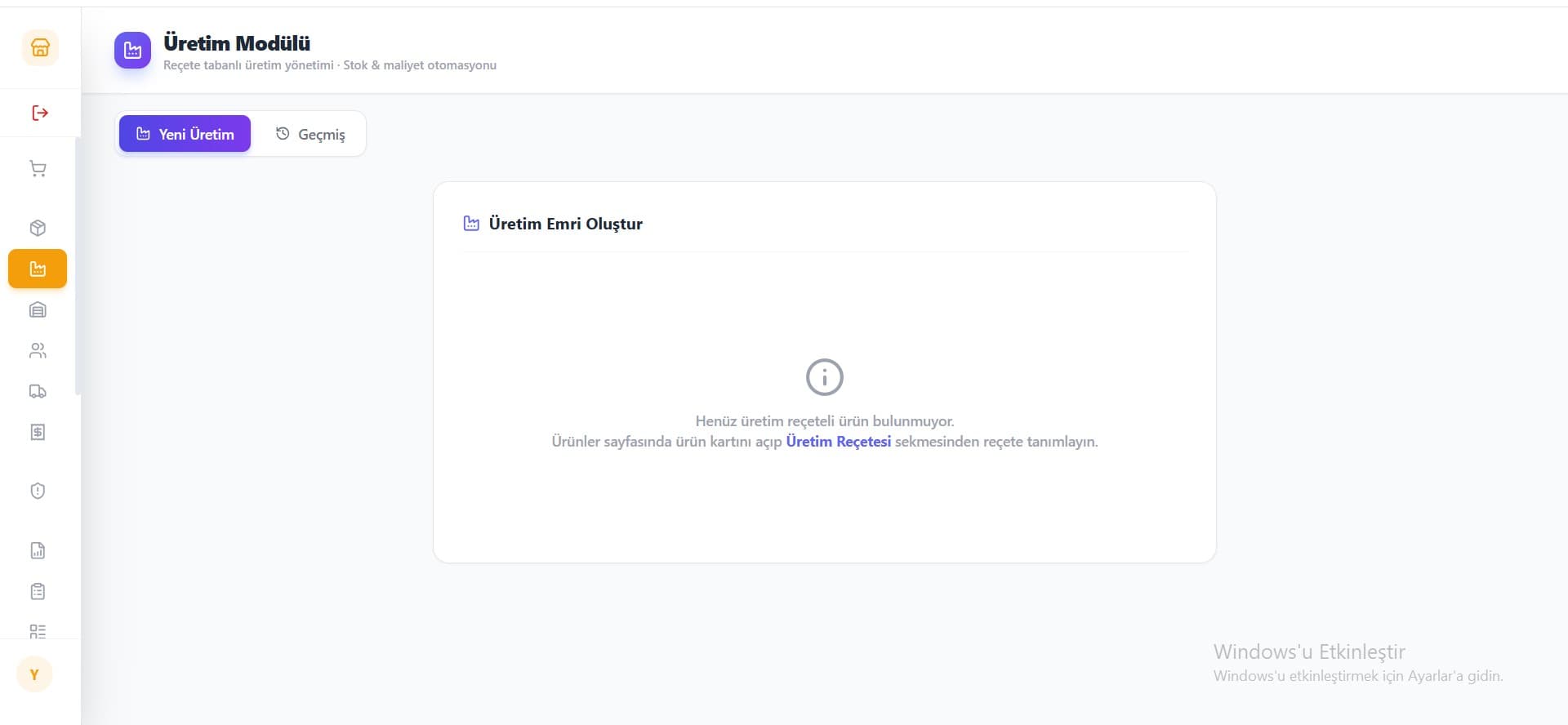Click the red logout icon
Image resolution: width=1568 pixels, height=725 pixels.
[40, 113]
